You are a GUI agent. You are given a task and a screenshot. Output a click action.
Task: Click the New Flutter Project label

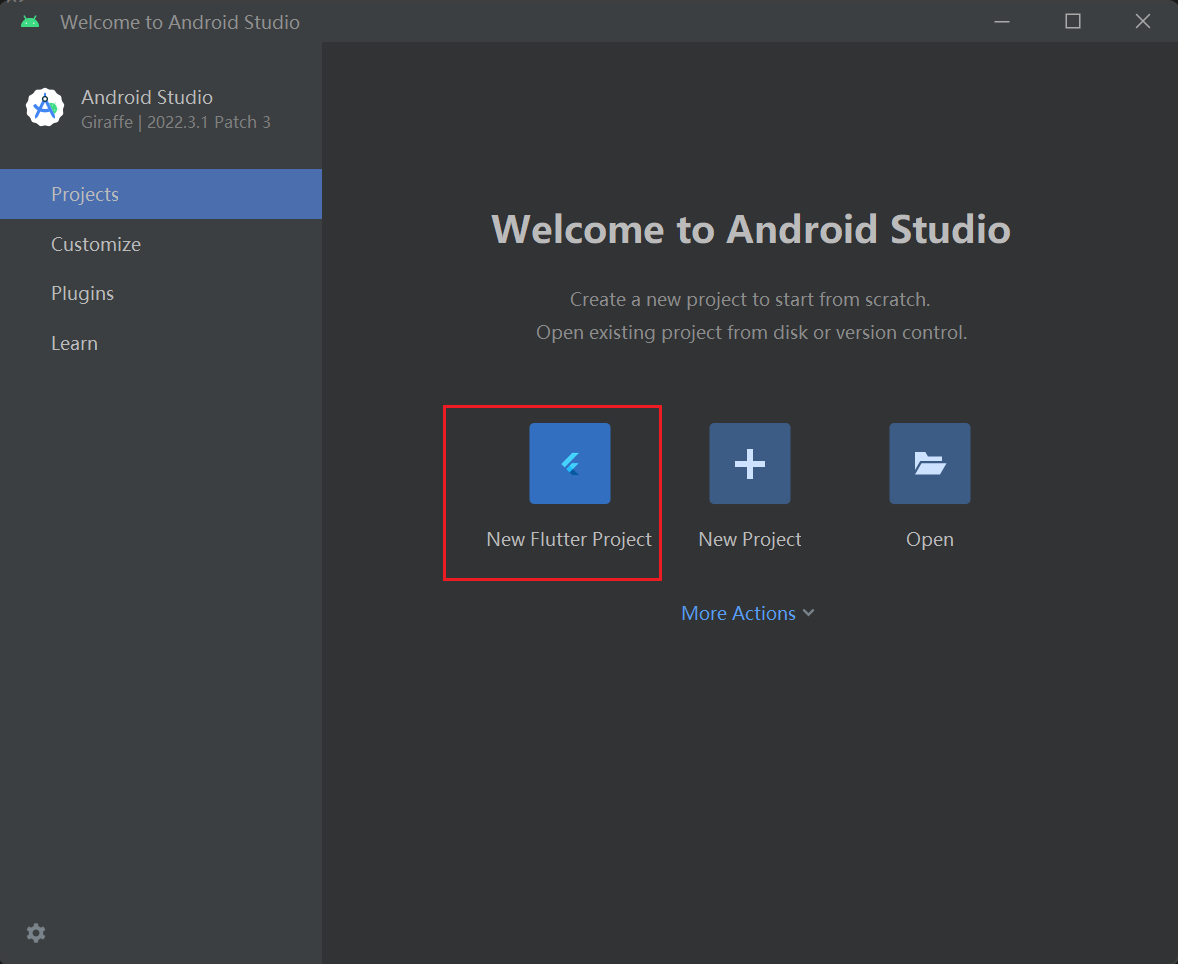[x=569, y=539]
